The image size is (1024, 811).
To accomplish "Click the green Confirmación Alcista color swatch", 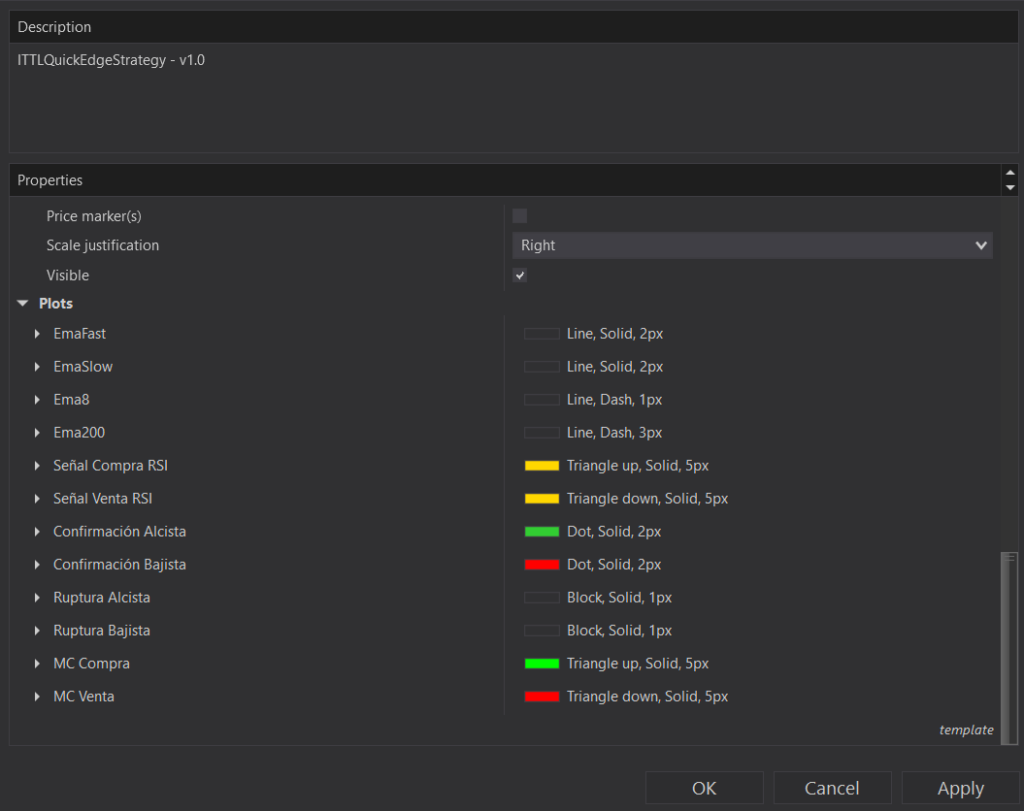I will [541, 531].
